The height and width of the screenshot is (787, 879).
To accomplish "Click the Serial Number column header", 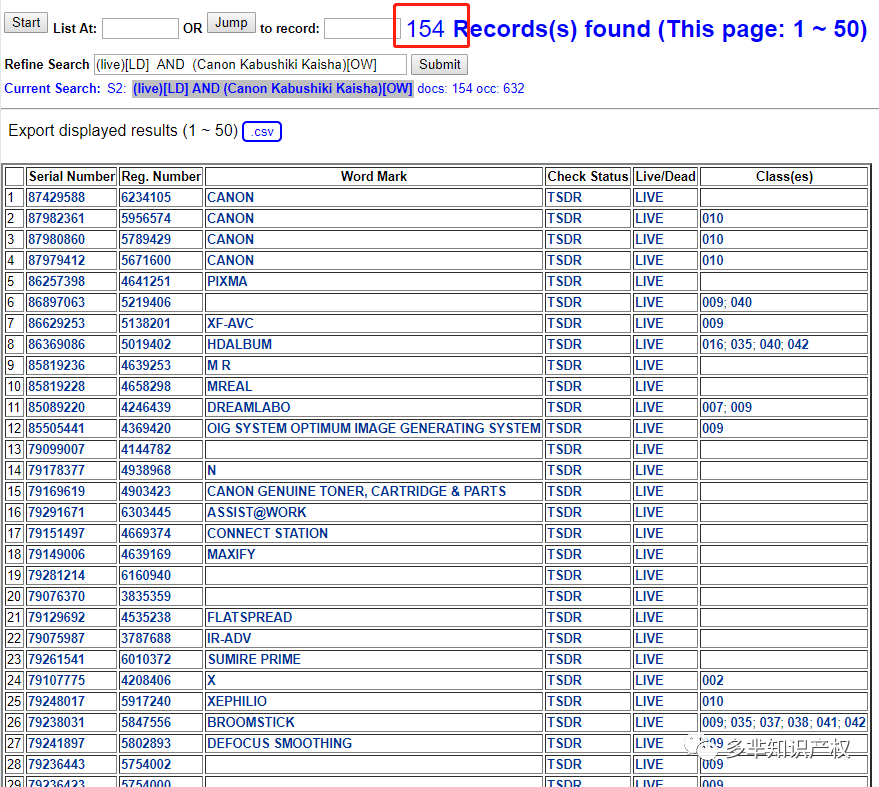I will [72, 177].
